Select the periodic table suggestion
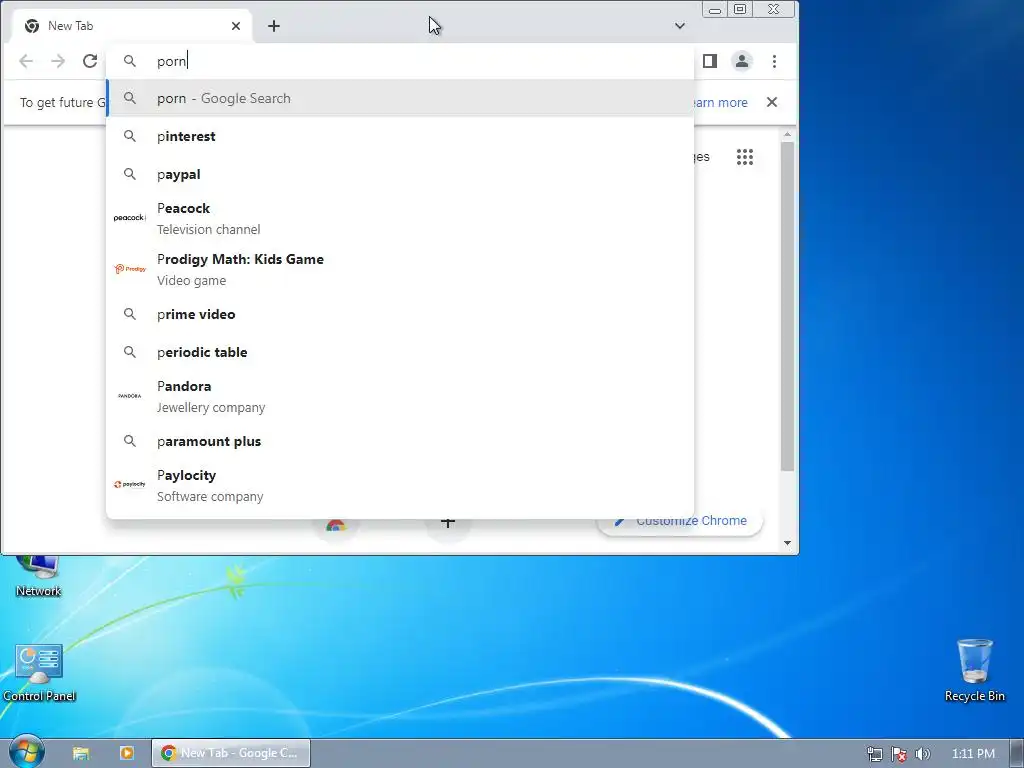This screenshot has width=1024, height=768. 400,352
